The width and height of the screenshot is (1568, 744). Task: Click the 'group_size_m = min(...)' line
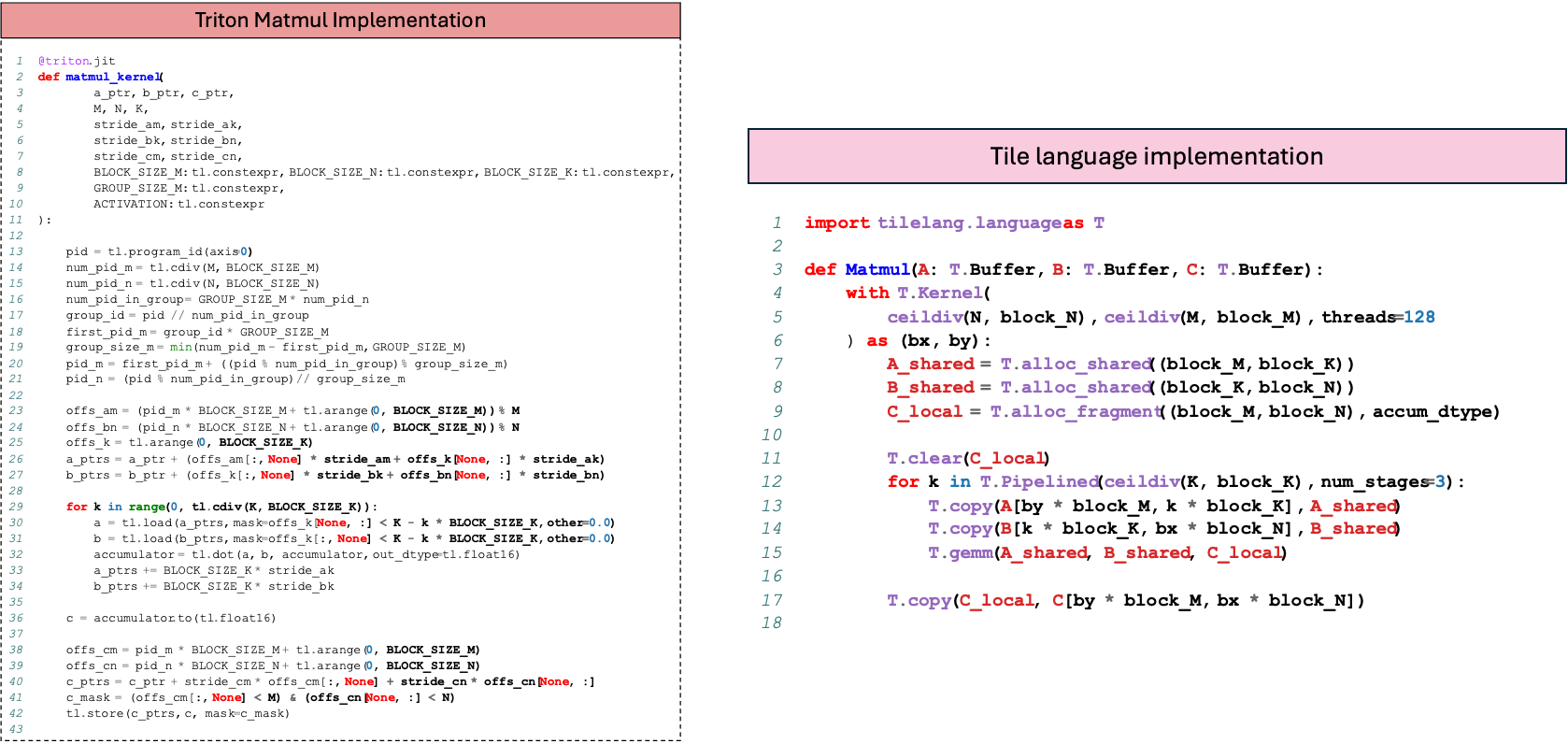pyautogui.click(x=266, y=347)
